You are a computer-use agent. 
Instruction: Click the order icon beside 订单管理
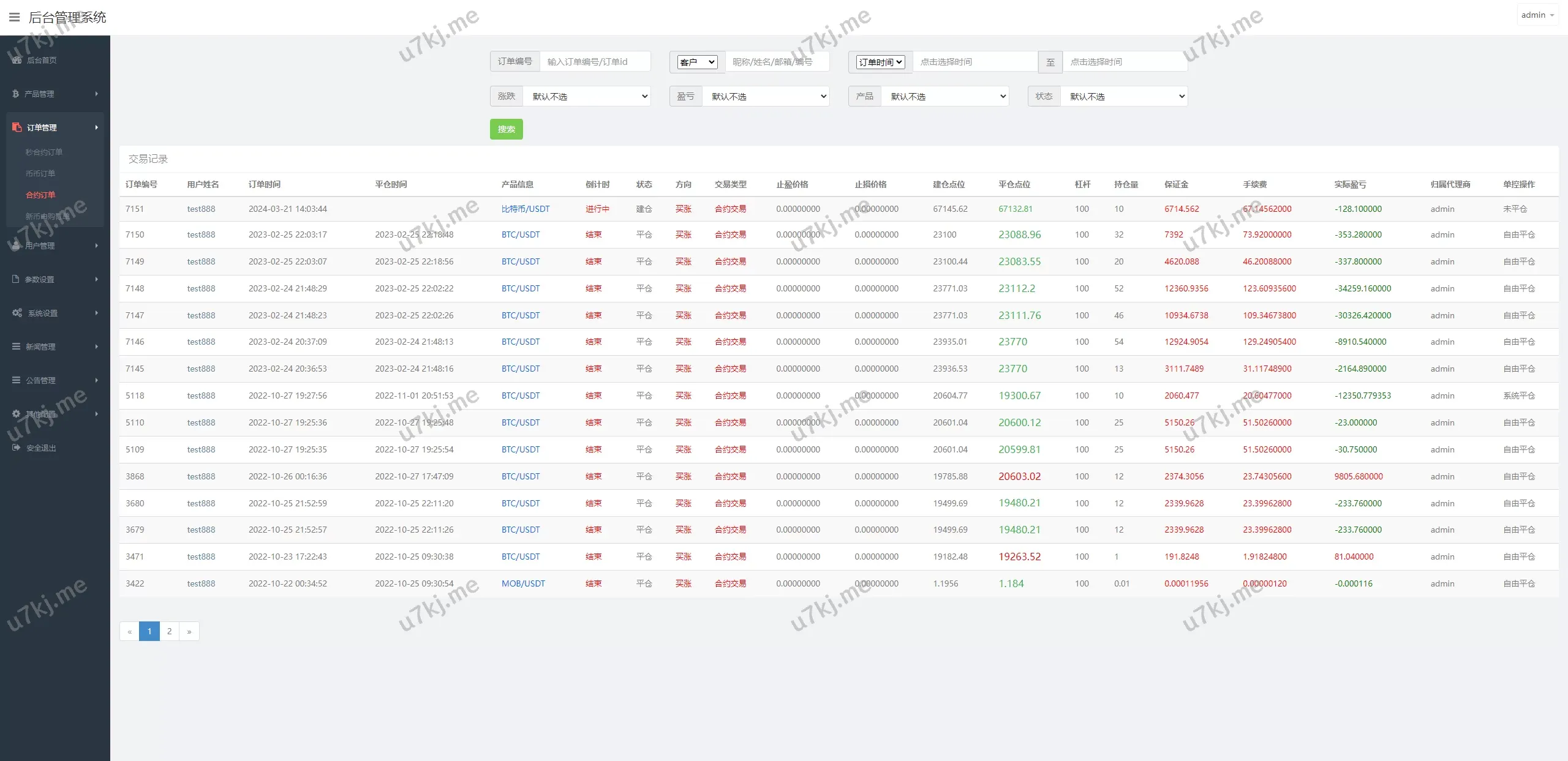pyautogui.click(x=17, y=127)
